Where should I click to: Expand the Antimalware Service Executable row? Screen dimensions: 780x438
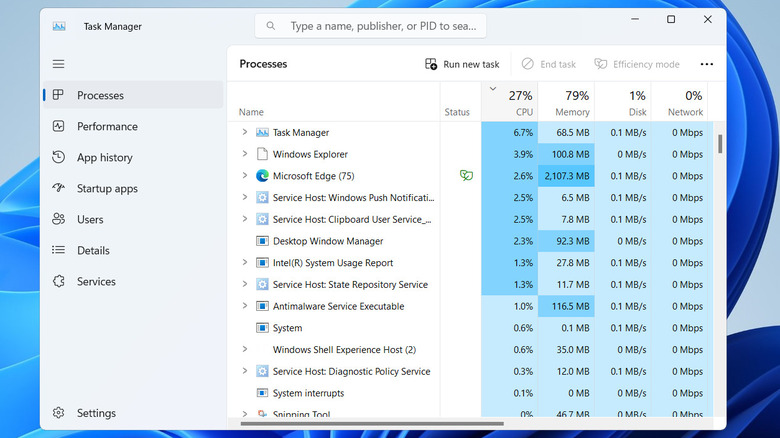point(244,306)
